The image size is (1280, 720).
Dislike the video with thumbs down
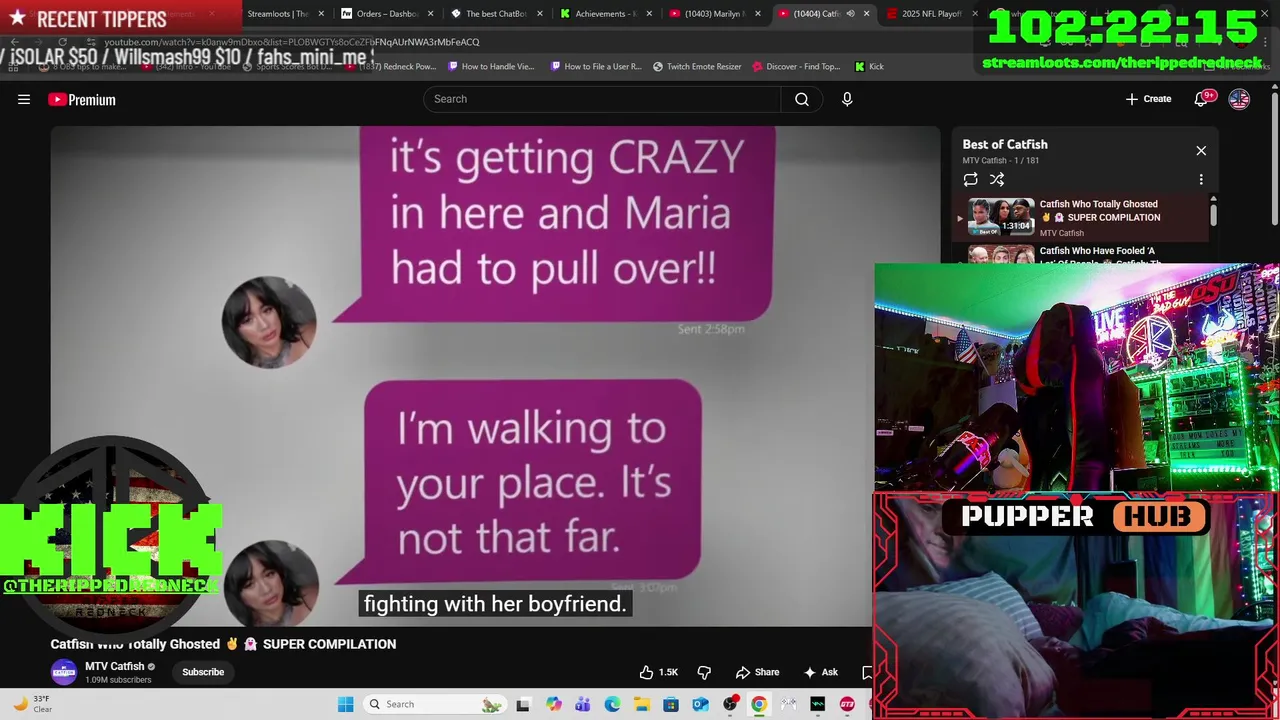(x=704, y=672)
